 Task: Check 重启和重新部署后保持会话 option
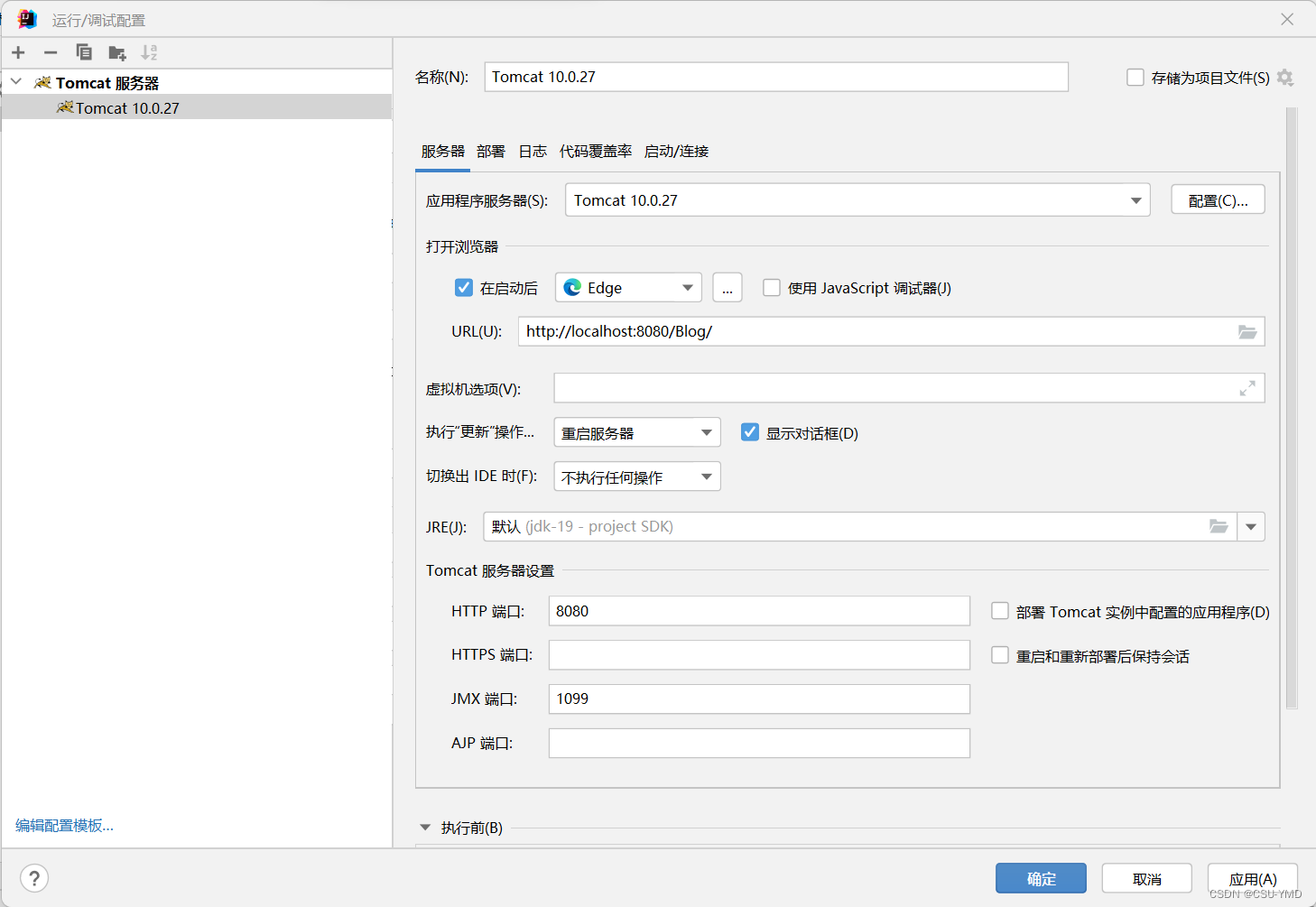[x=1000, y=655]
